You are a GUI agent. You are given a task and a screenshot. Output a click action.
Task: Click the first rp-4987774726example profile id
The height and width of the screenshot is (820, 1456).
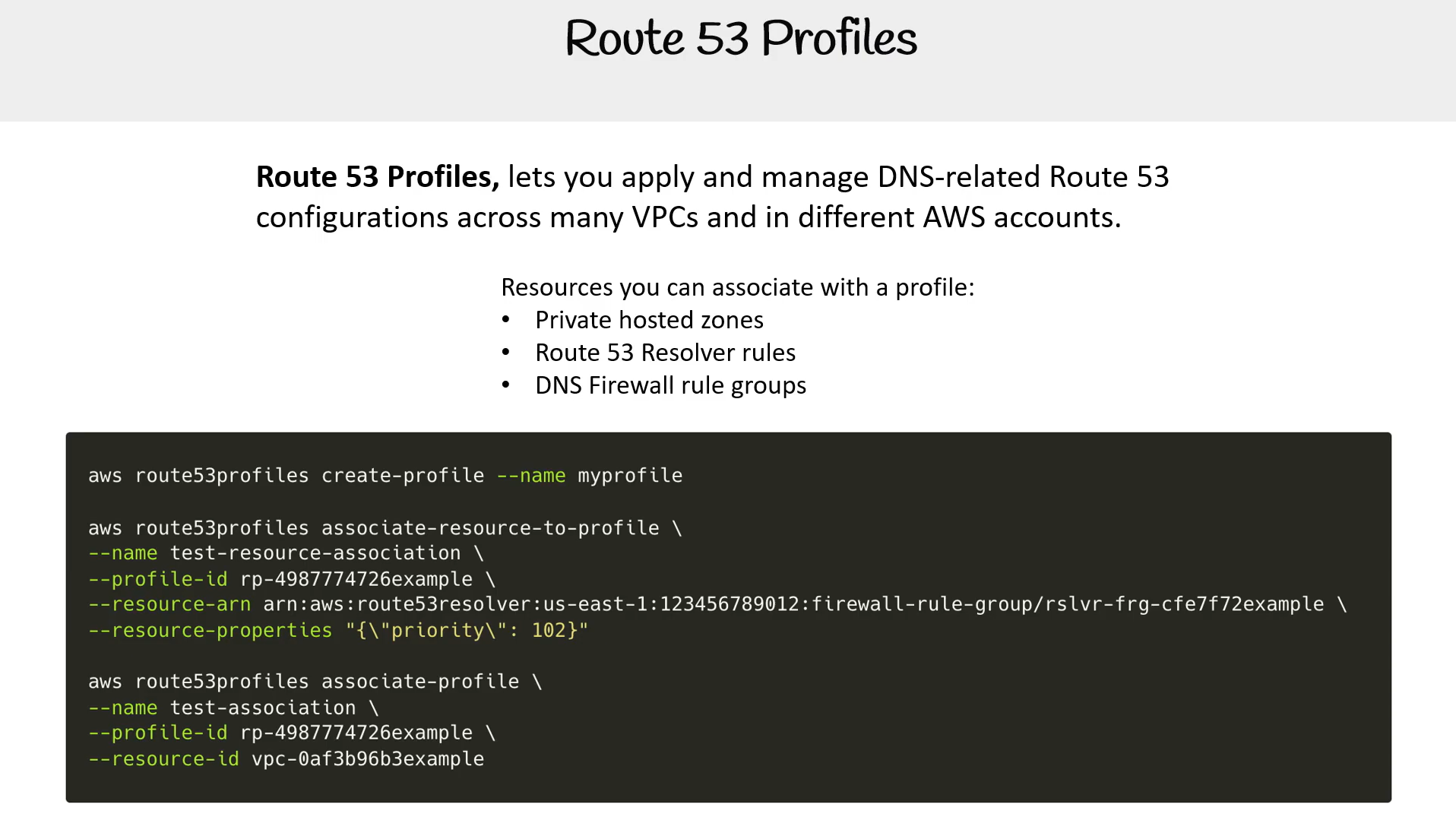pos(356,579)
